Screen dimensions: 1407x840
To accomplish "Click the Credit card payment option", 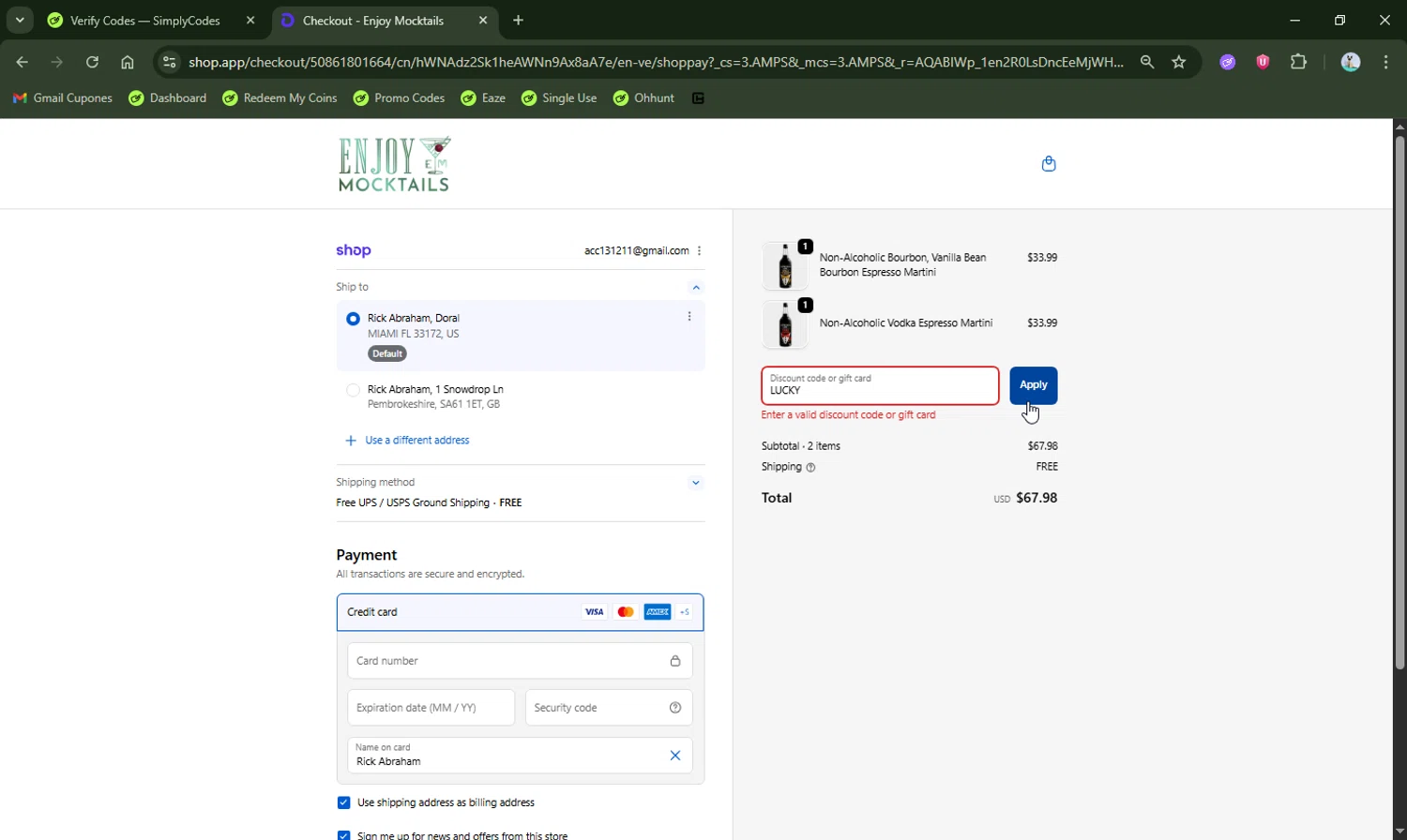I will click(x=520, y=612).
